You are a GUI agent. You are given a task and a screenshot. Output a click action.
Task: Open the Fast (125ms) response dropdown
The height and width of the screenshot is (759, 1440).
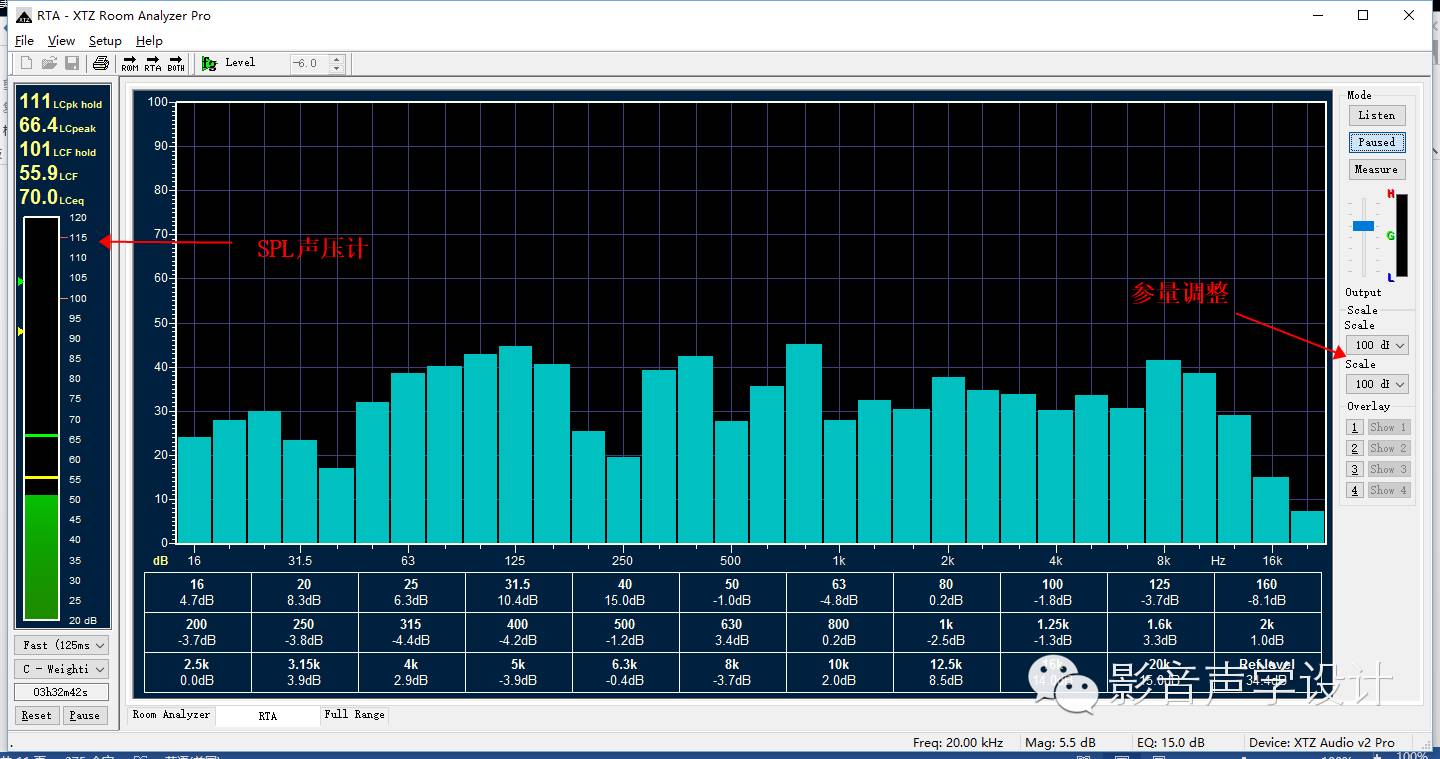tap(62, 645)
